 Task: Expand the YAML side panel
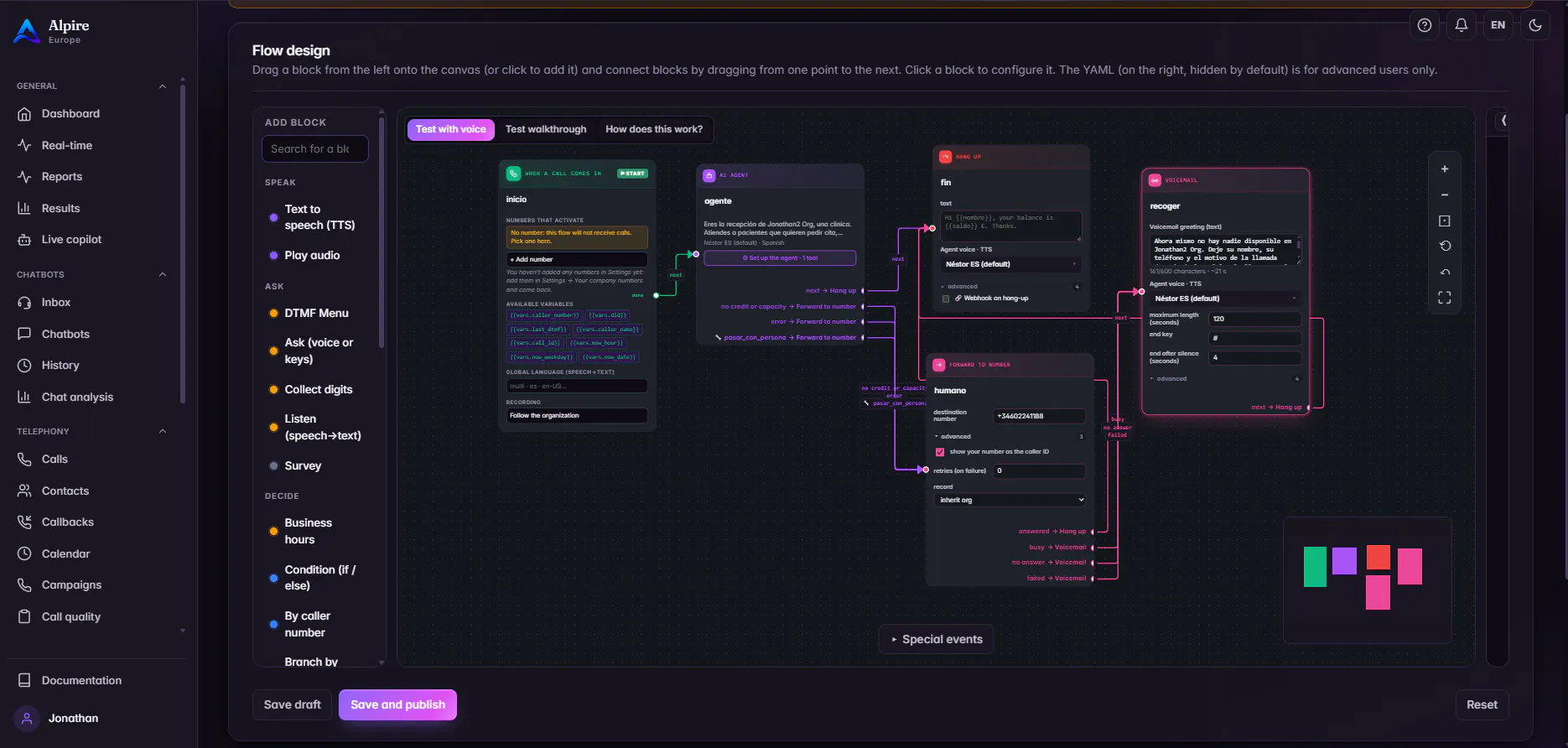coord(1503,121)
